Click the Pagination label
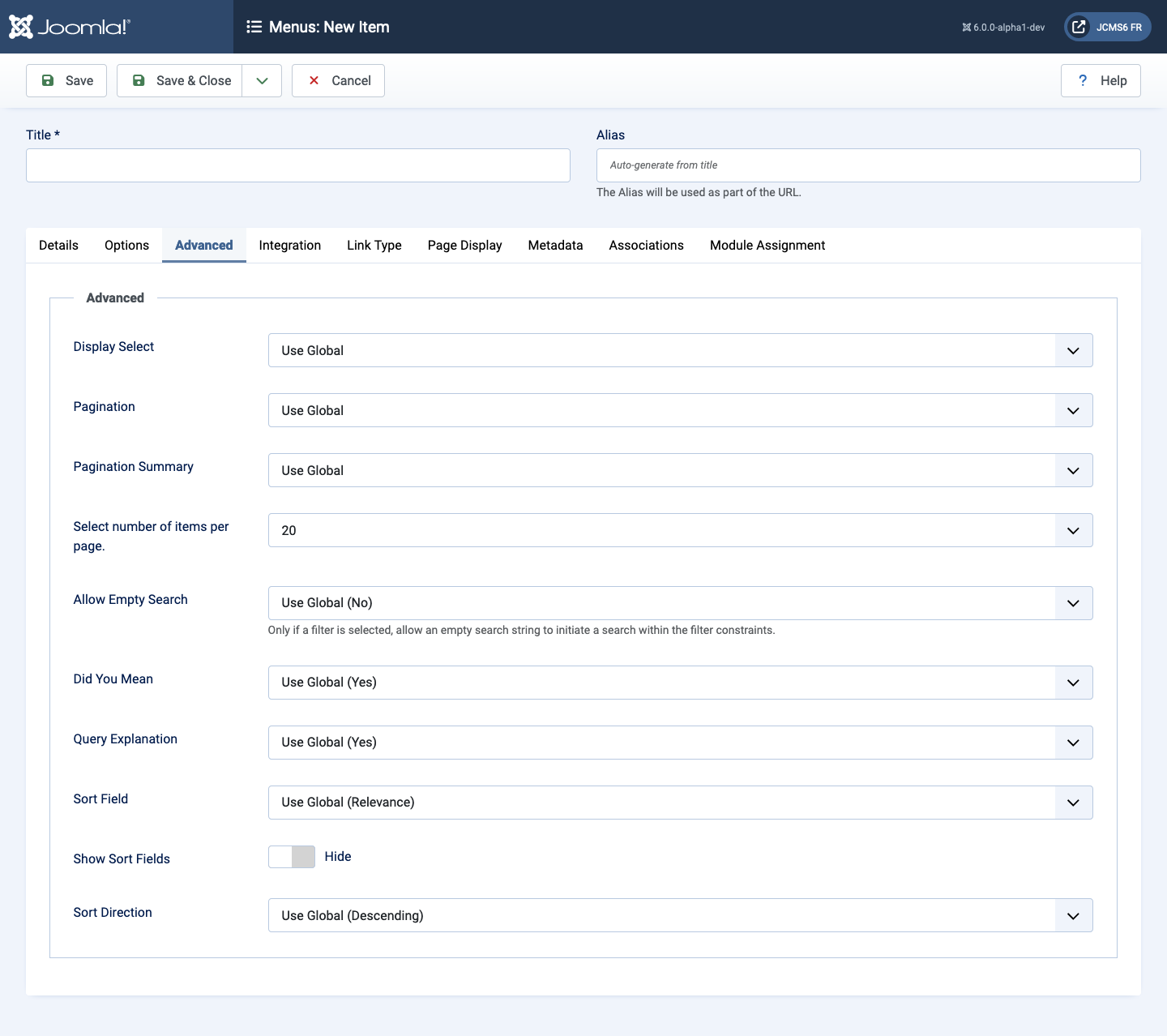Image resolution: width=1167 pixels, height=1036 pixels. tap(105, 406)
